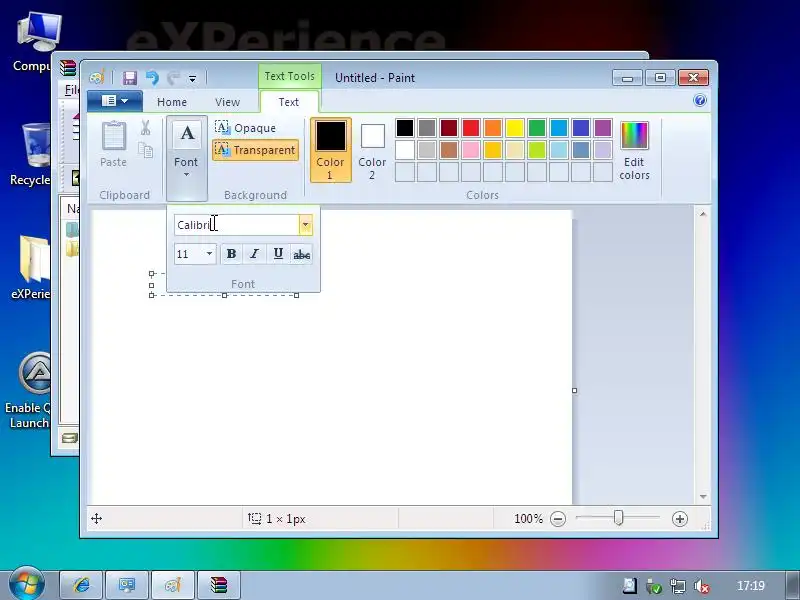Toggle Italic text formatting
This screenshot has height=600, width=800.
click(x=255, y=254)
